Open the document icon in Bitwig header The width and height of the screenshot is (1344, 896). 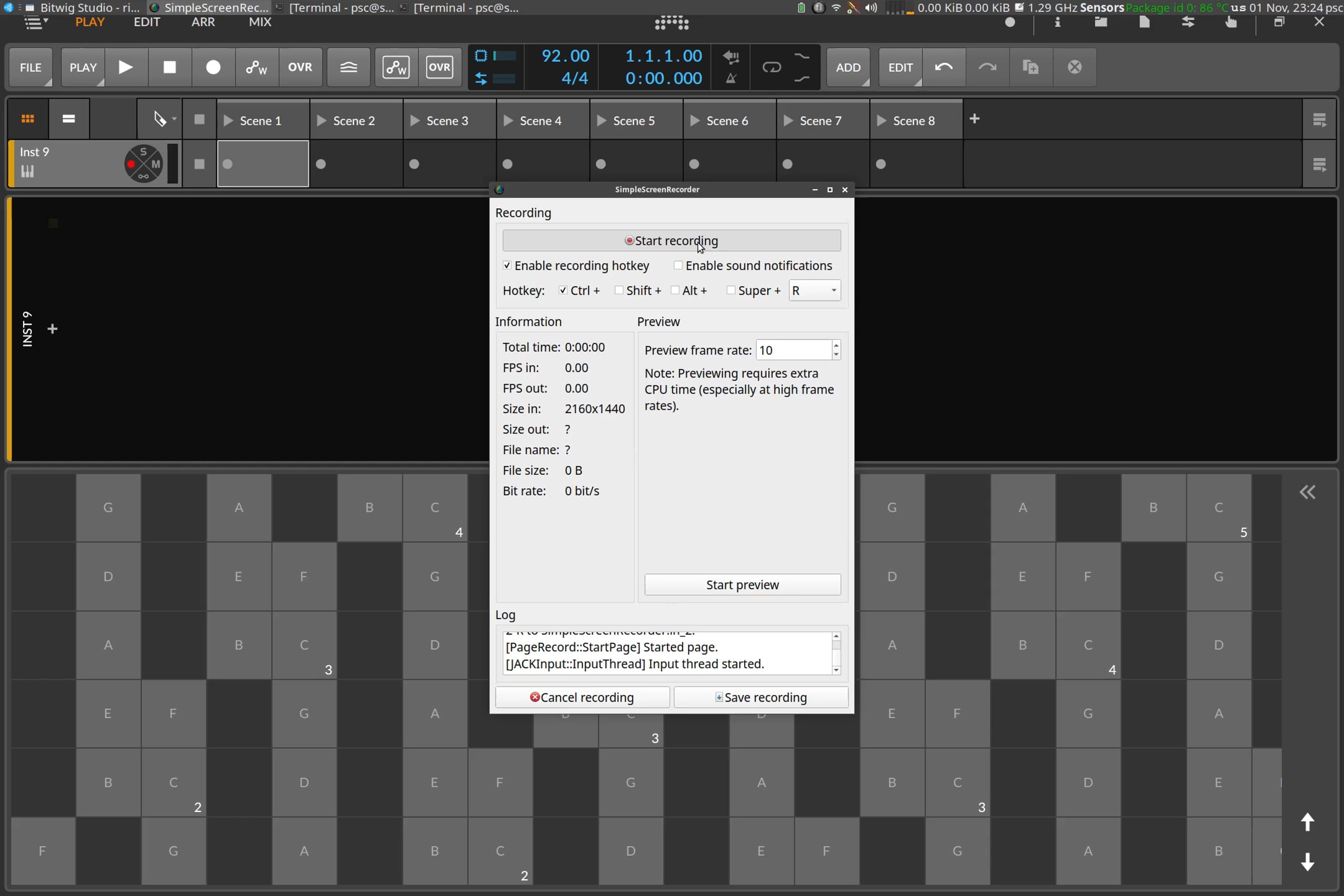point(1145,22)
